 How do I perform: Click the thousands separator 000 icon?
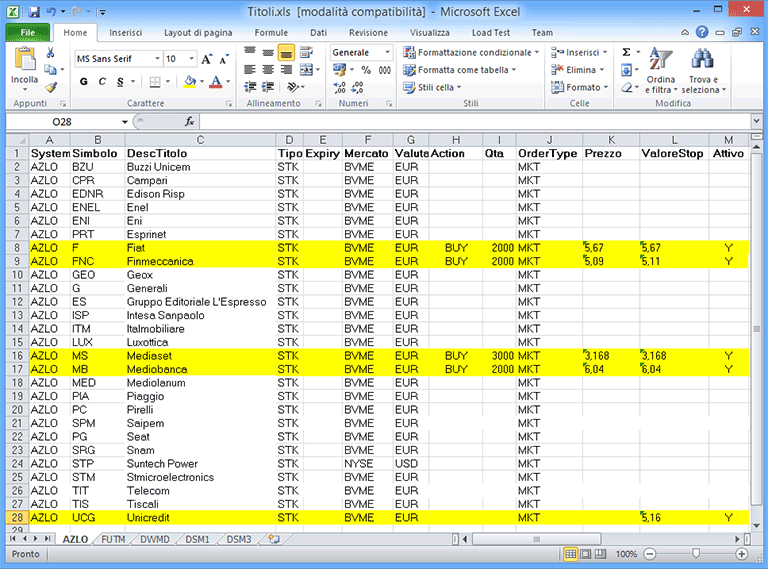click(384, 70)
